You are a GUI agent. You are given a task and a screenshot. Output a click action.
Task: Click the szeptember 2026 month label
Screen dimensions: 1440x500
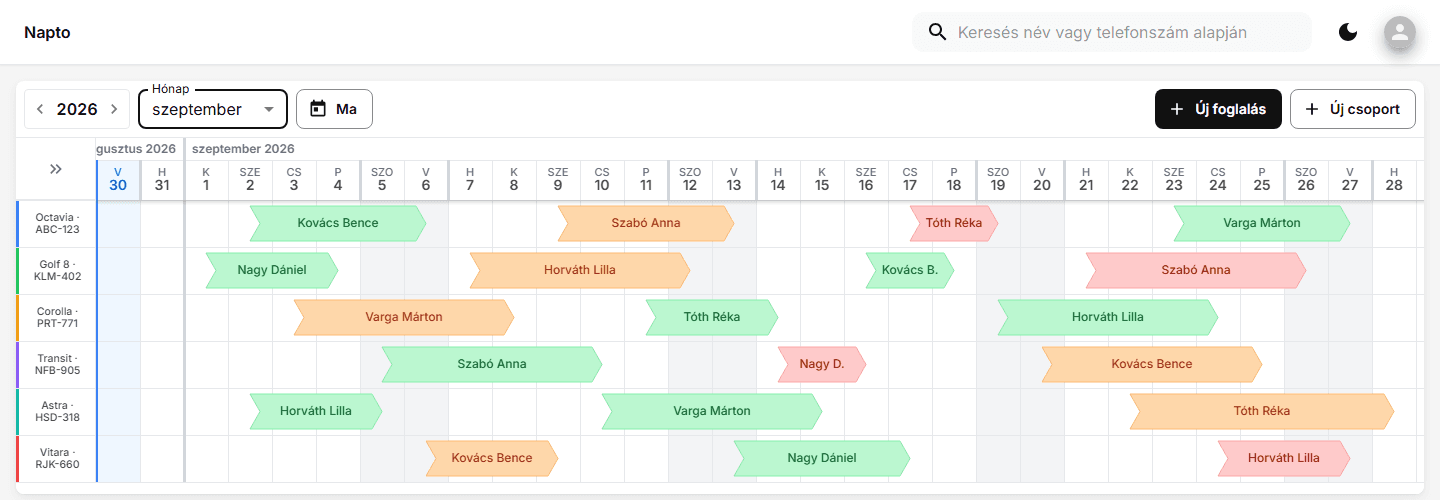coord(243,149)
